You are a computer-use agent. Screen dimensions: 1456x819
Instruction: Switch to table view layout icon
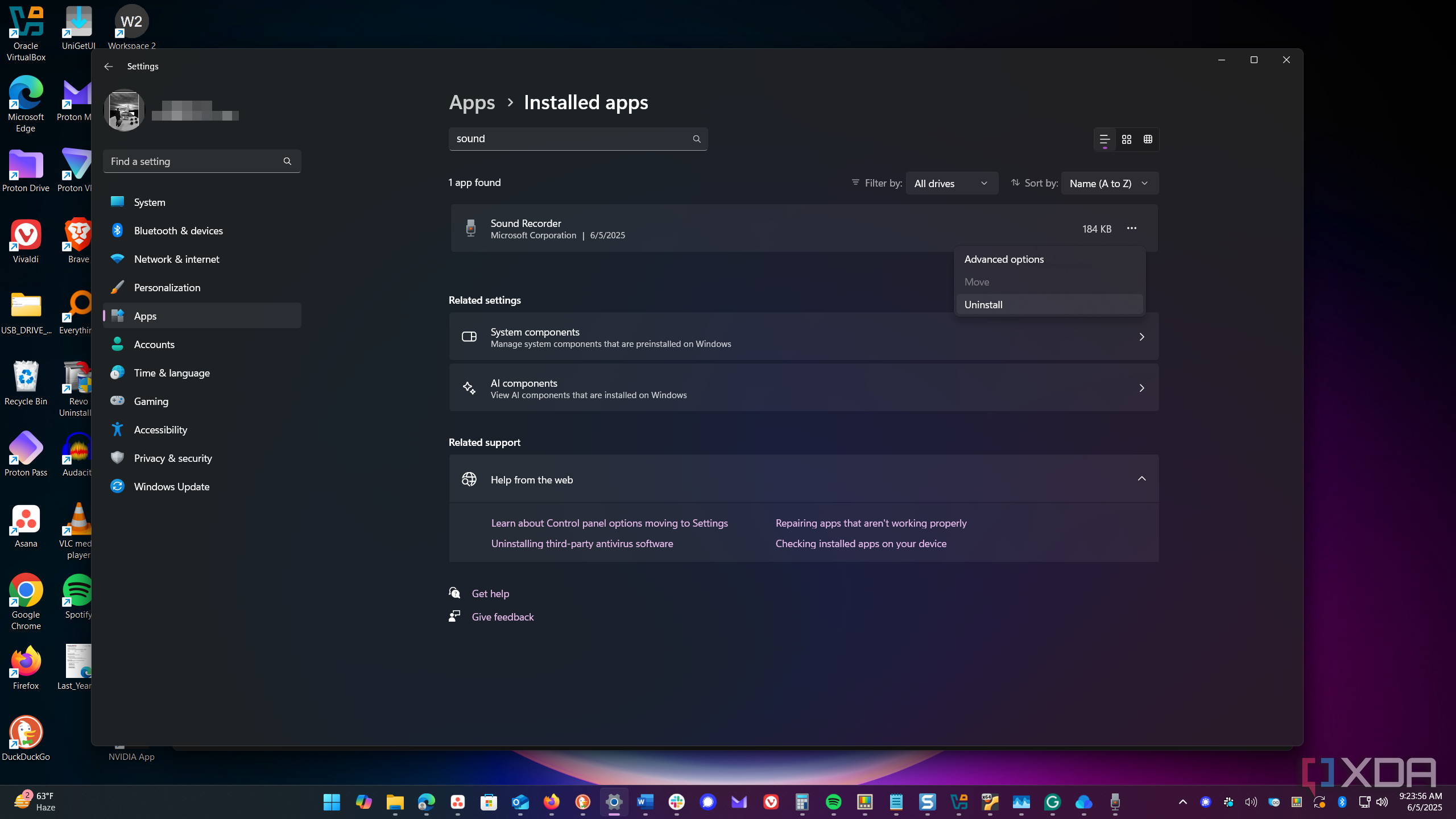pyautogui.click(x=1148, y=139)
